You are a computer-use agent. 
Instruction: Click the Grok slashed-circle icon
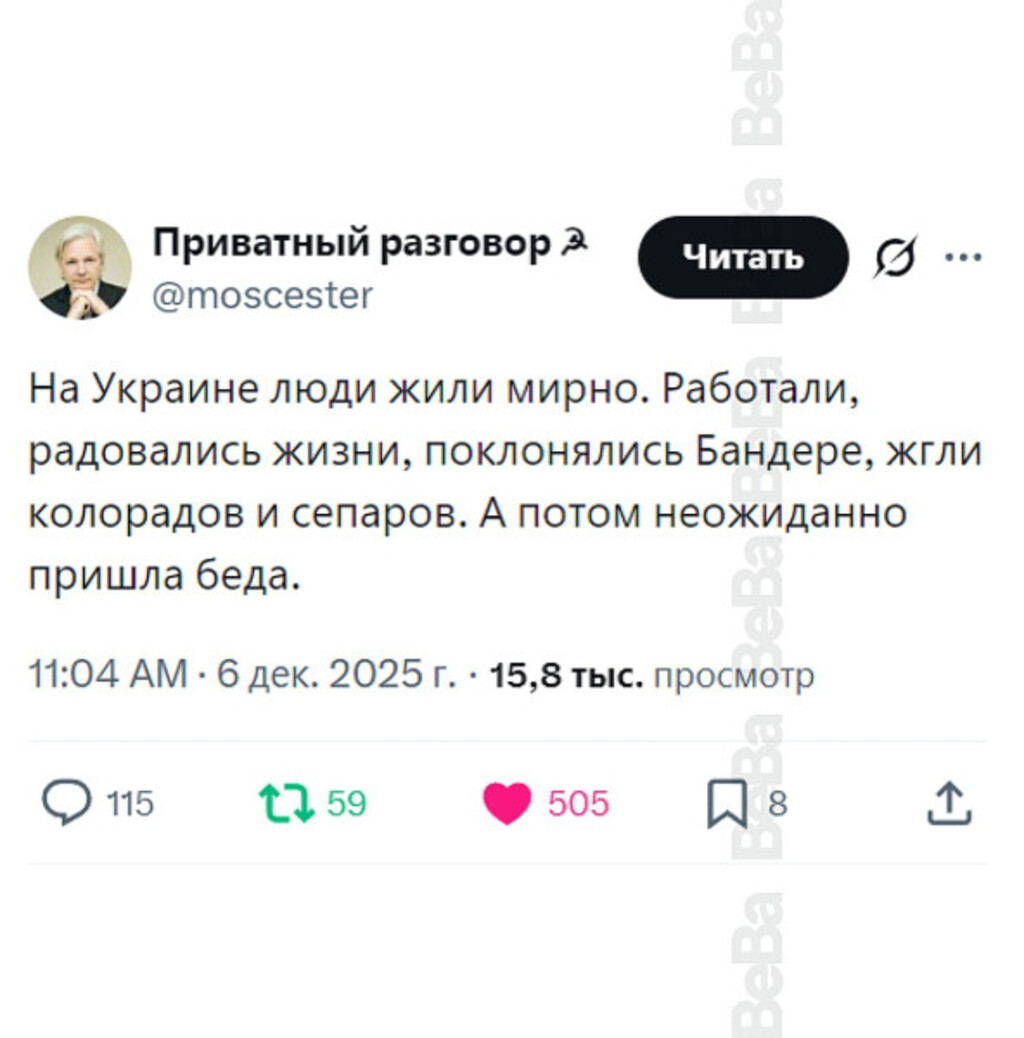click(886, 258)
